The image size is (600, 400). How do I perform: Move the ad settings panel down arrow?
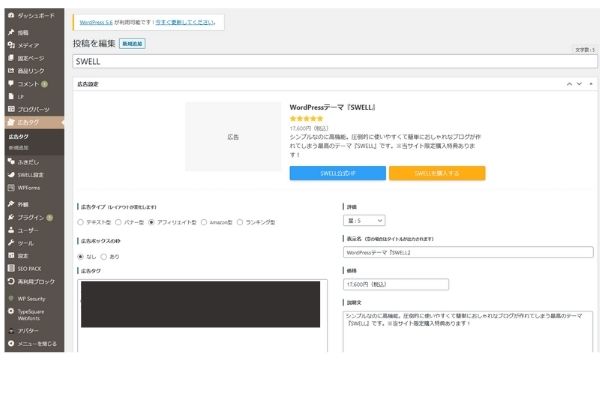click(x=579, y=84)
